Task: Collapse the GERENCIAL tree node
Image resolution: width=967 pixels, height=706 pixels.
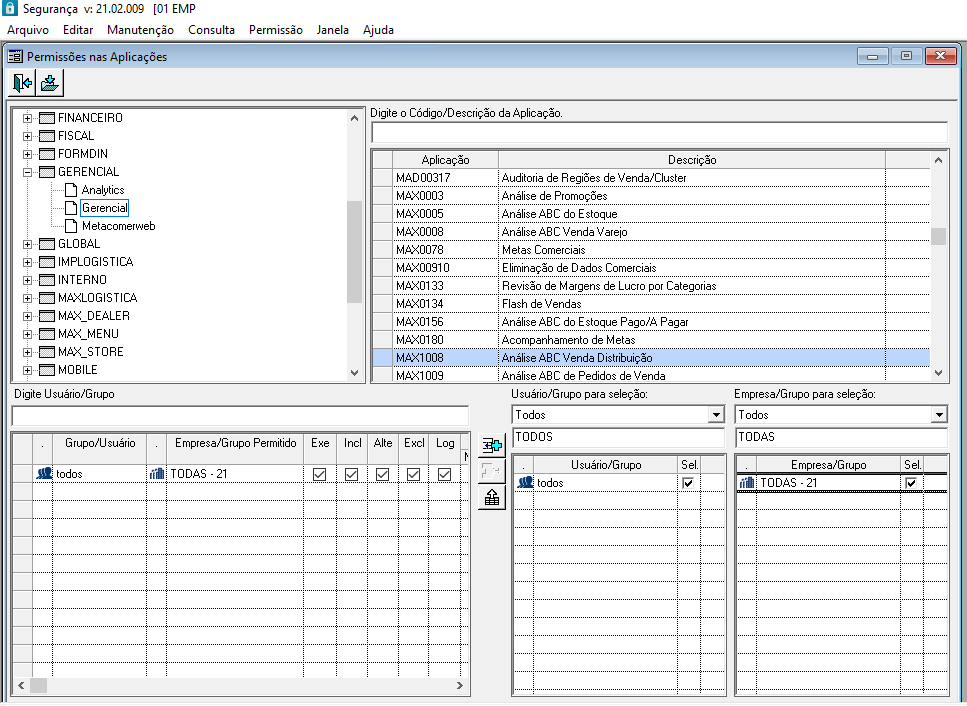Action: coord(27,172)
